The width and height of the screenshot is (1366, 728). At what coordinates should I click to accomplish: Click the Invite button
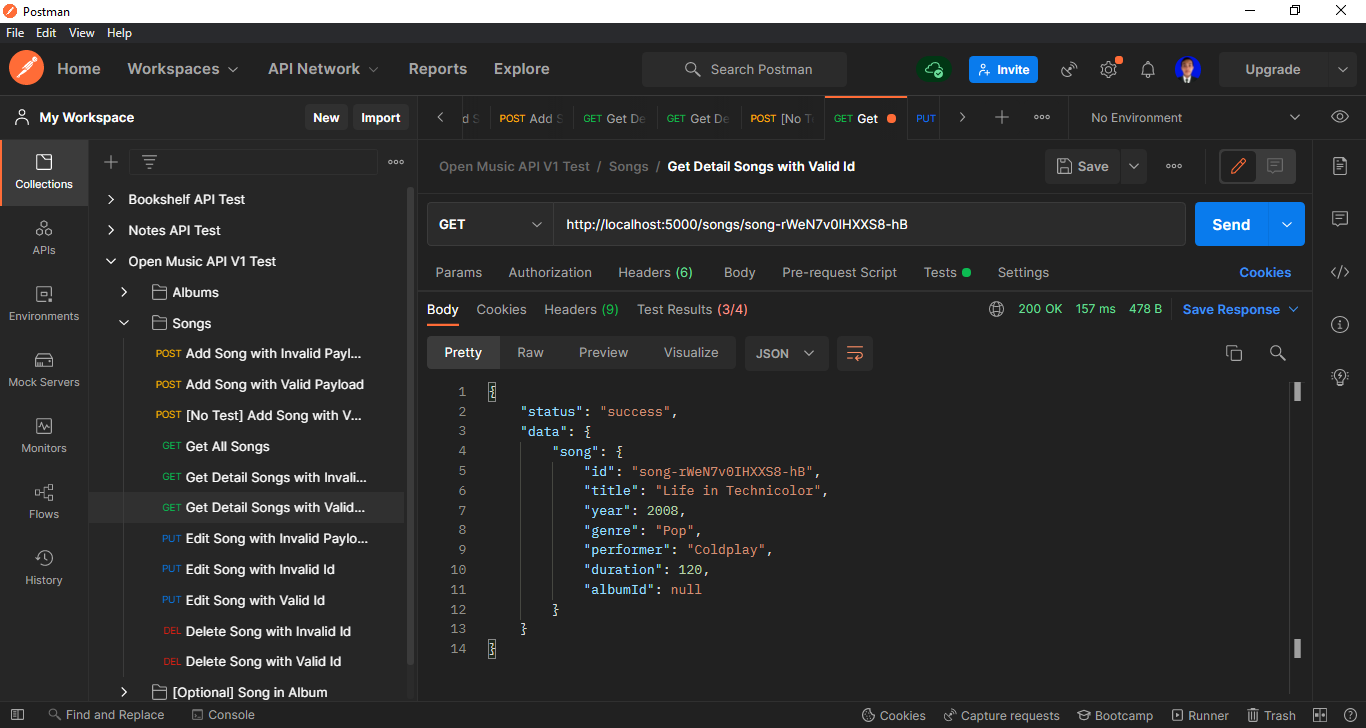1003,69
